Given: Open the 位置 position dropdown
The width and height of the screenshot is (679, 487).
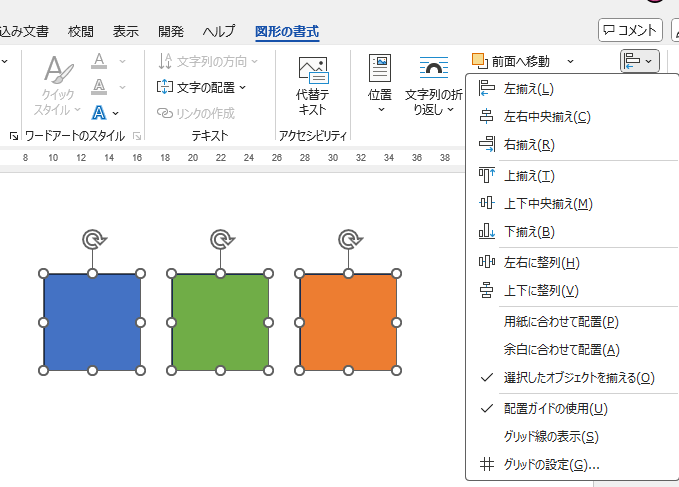Looking at the screenshot, I should tap(380, 84).
